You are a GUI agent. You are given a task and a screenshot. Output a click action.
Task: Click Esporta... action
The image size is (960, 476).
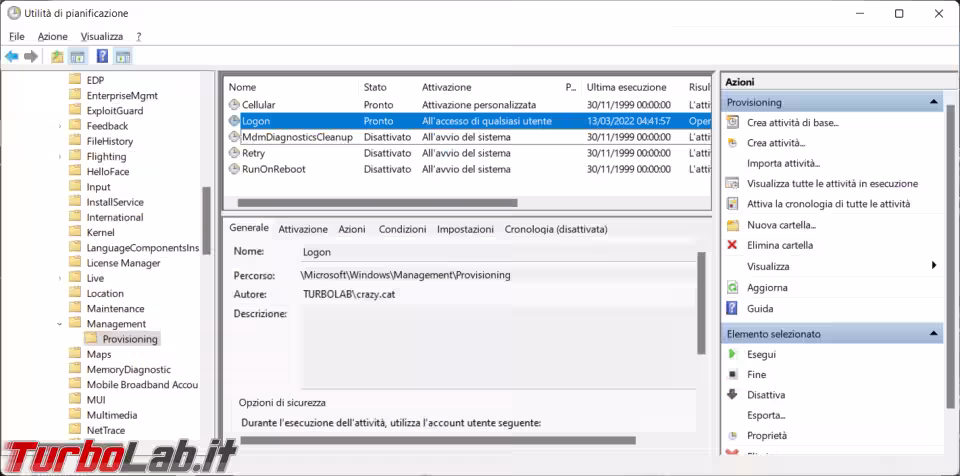click(766, 415)
